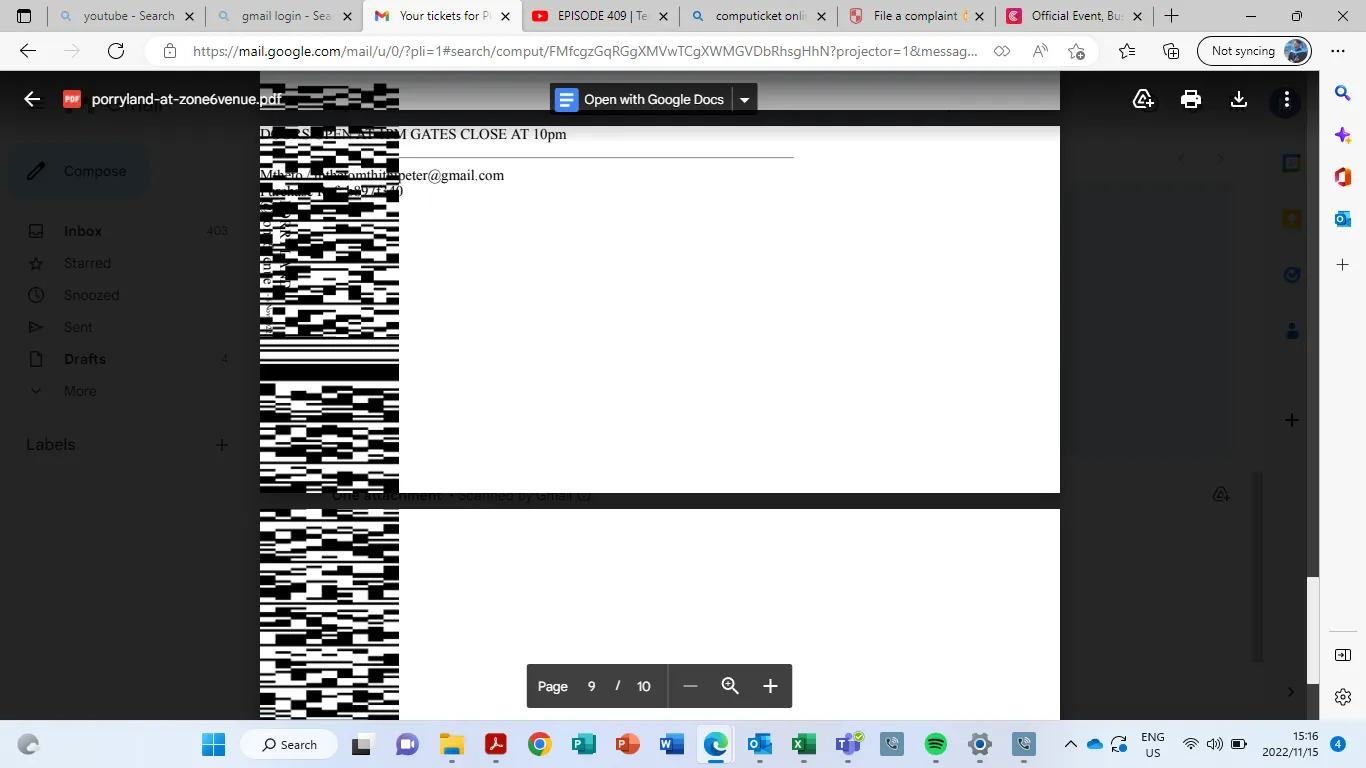Close the PDF preview with back arrow
This screenshot has width=1366, height=768.
click(32, 99)
